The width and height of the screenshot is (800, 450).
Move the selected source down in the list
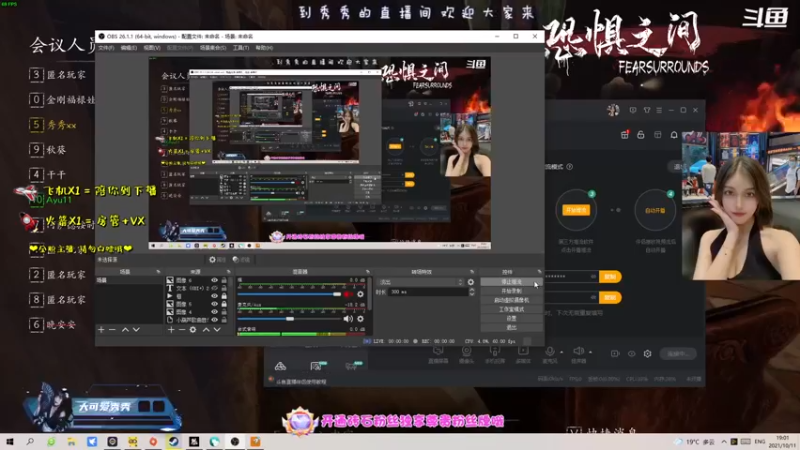click(x=217, y=330)
